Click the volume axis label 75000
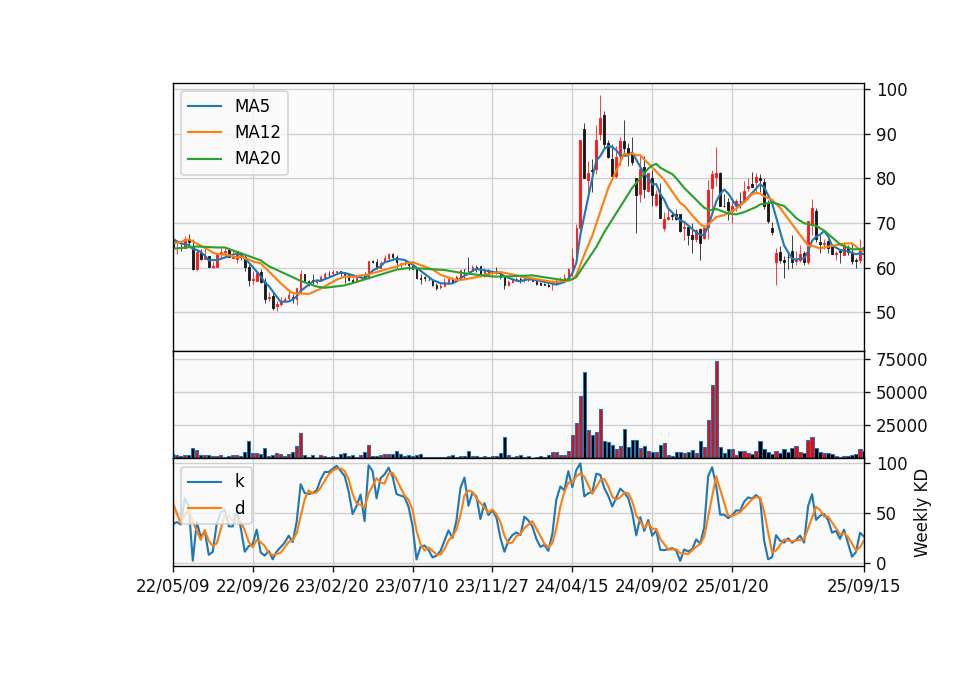The image size is (960, 690). point(902,360)
